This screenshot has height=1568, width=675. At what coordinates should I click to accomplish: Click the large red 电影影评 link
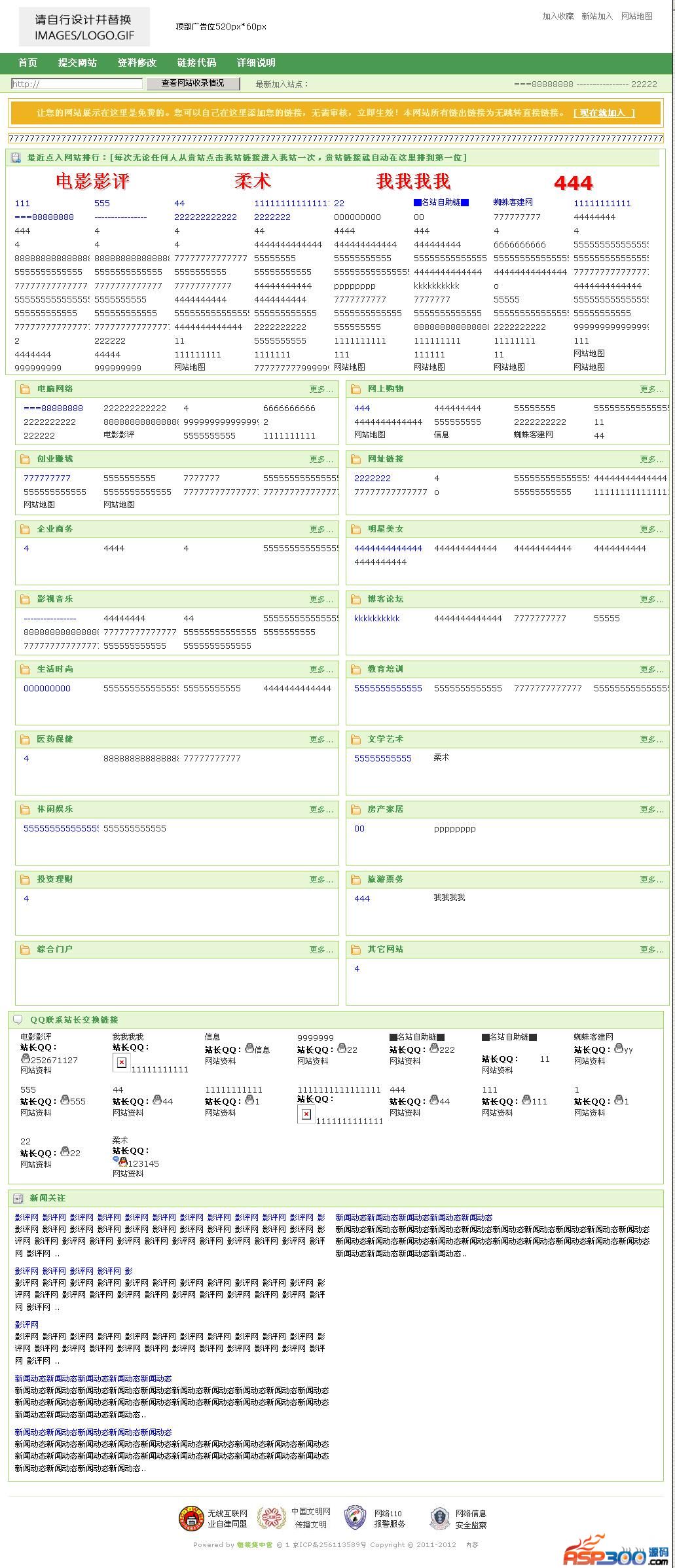coord(92,181)
